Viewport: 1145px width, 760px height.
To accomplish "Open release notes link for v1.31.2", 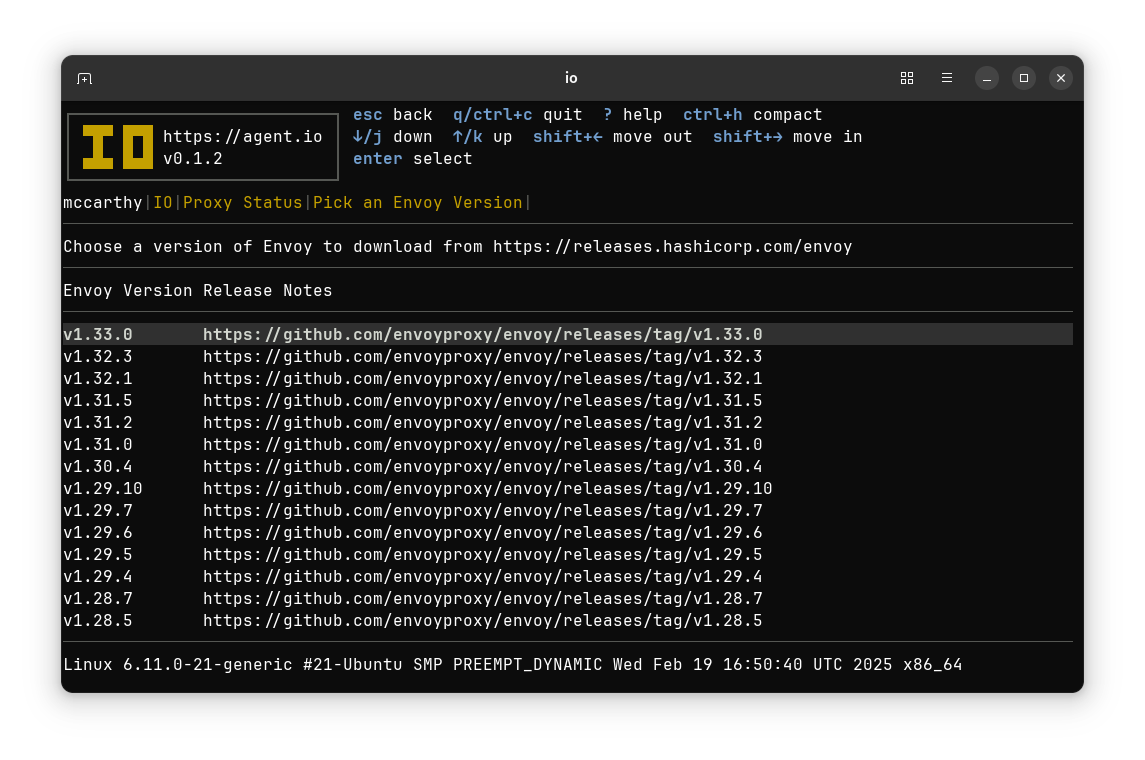I will [x=483, y=423].
